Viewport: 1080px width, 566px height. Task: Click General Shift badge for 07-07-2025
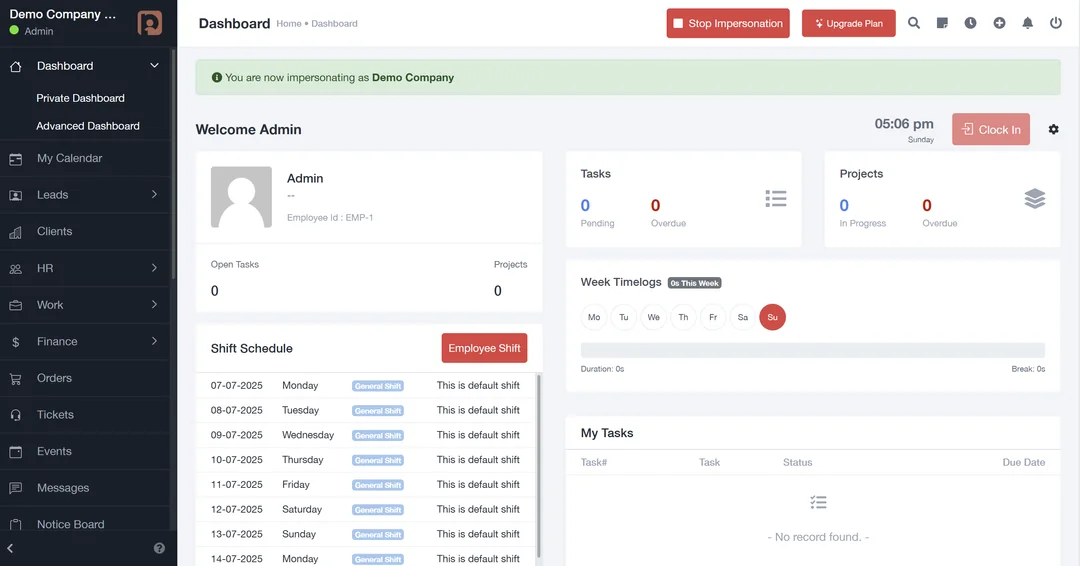click(x=377, y=386)
